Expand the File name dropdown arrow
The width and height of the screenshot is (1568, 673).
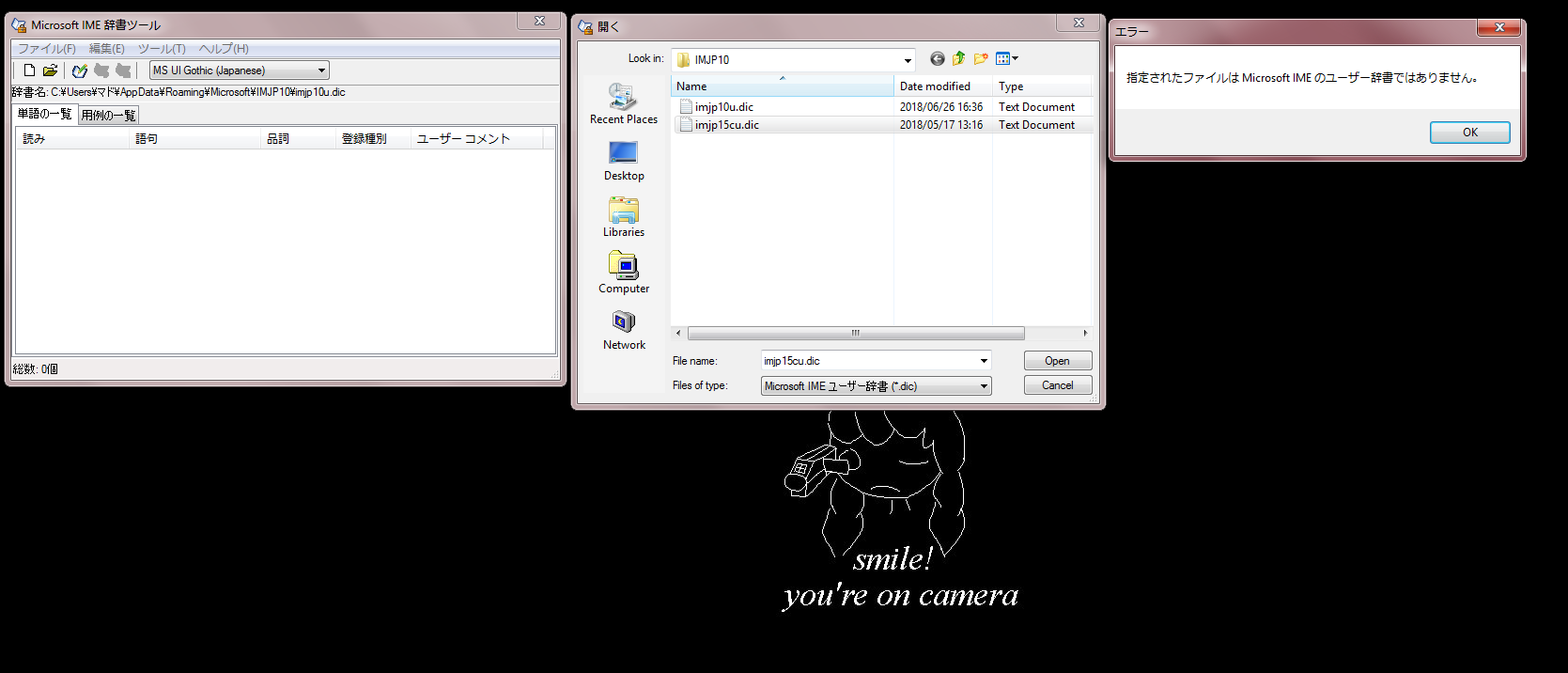(x=984, y=361)
